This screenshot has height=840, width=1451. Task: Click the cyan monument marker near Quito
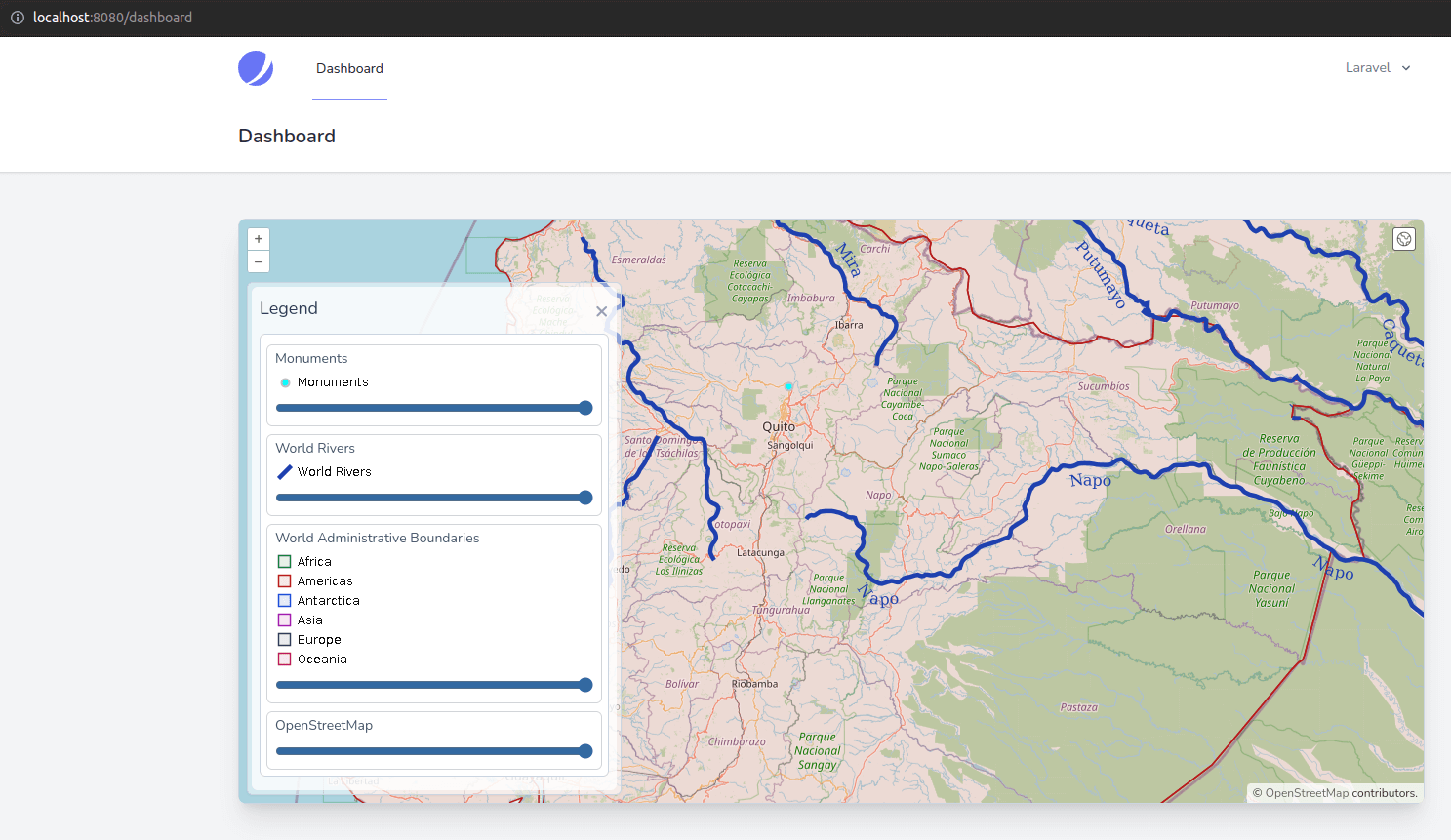[788, 386]
